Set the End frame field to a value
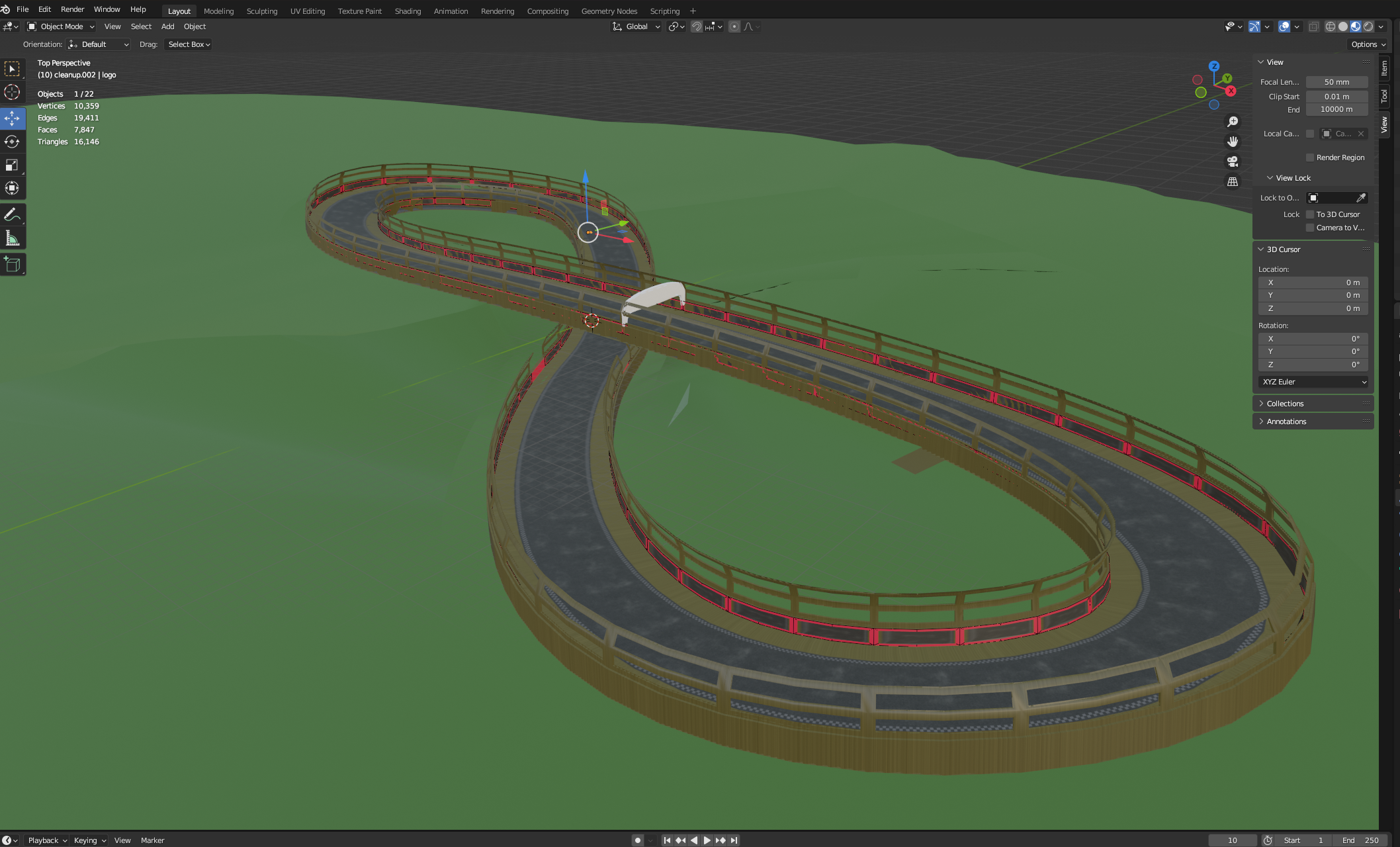This screenshot has width=1400, height=847. coord(1363,840)
